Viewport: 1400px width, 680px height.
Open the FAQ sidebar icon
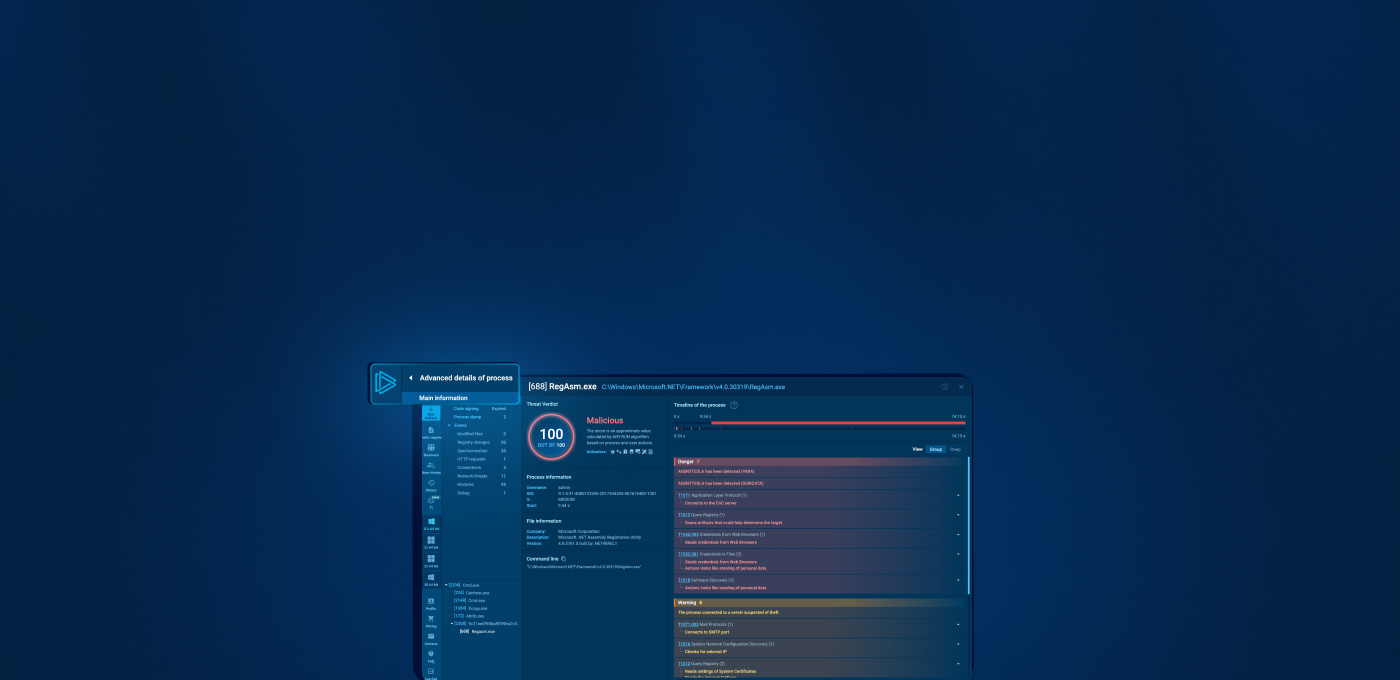click(x=431, y=656)
